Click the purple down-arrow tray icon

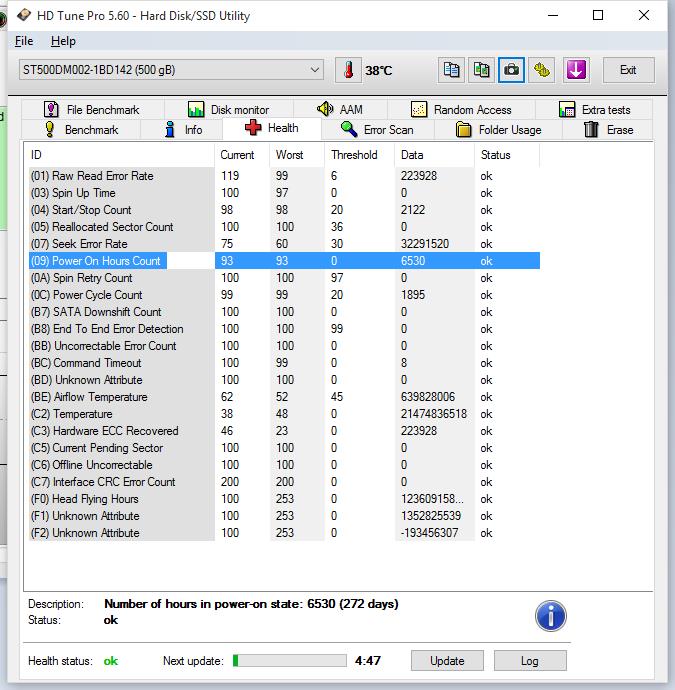(576, 70)
